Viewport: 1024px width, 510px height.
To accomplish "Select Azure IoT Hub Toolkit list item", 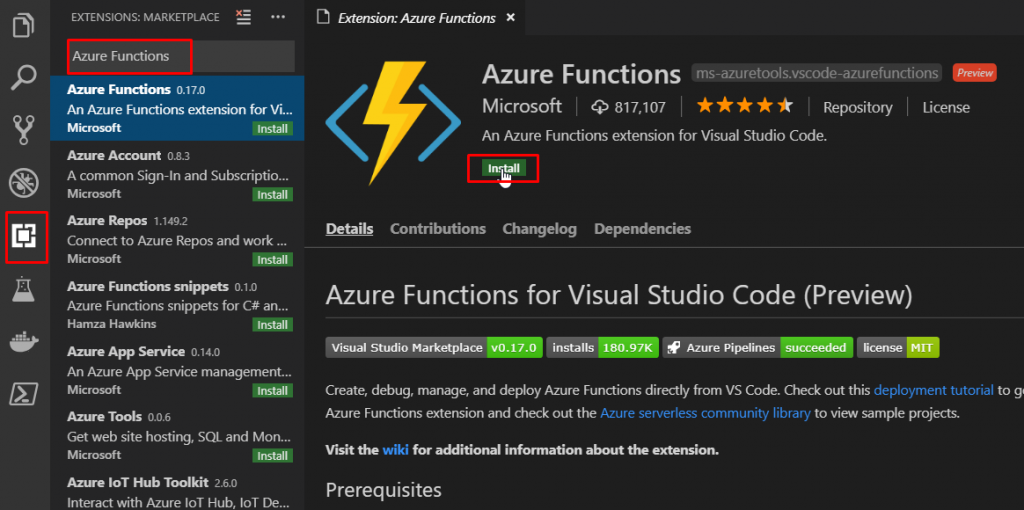I will (x=177, y=490).
